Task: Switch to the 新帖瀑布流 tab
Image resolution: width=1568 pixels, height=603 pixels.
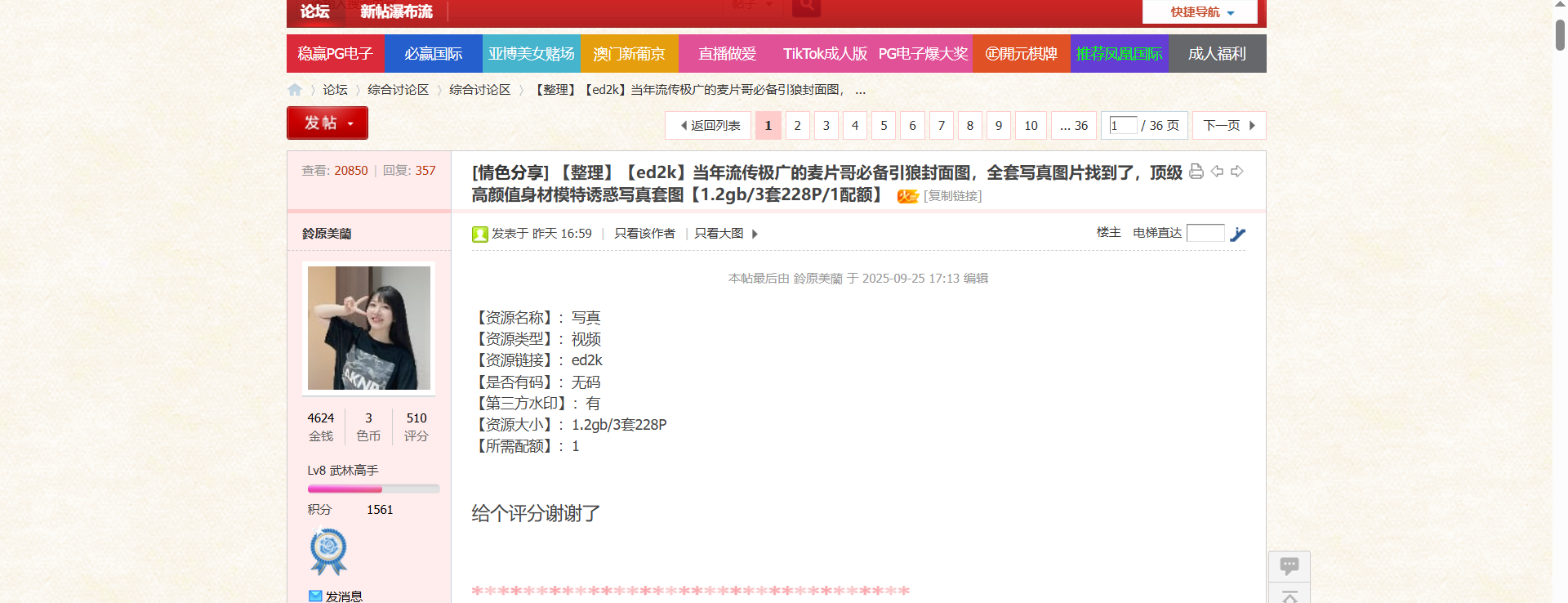Action: (x=396, y=11)
